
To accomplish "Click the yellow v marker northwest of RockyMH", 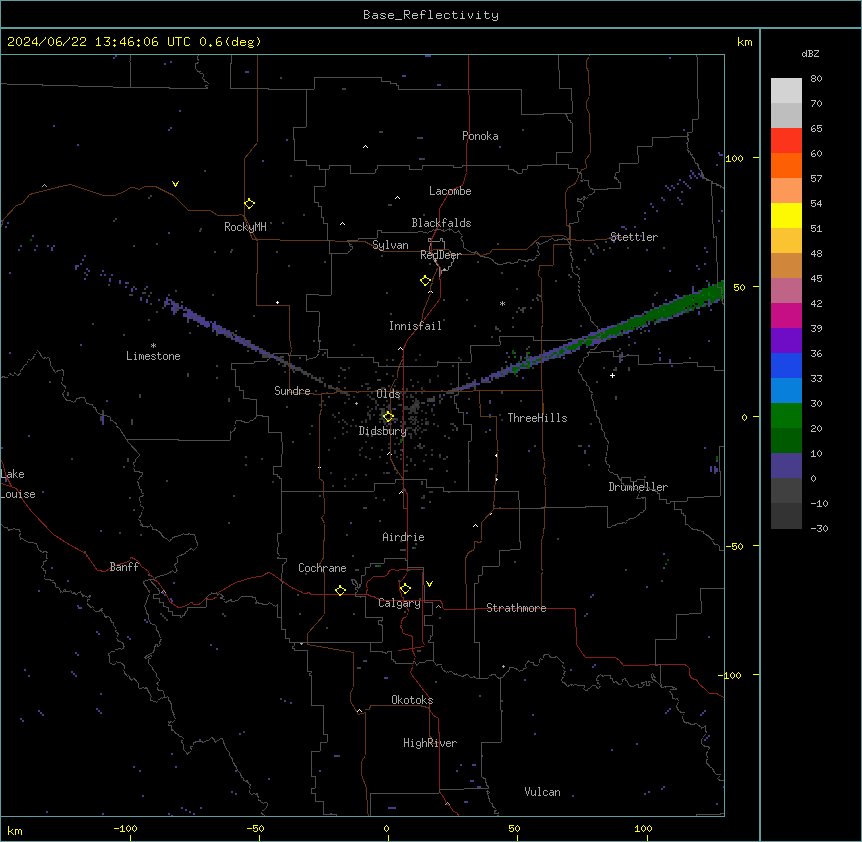I will [x=175, y=184].
